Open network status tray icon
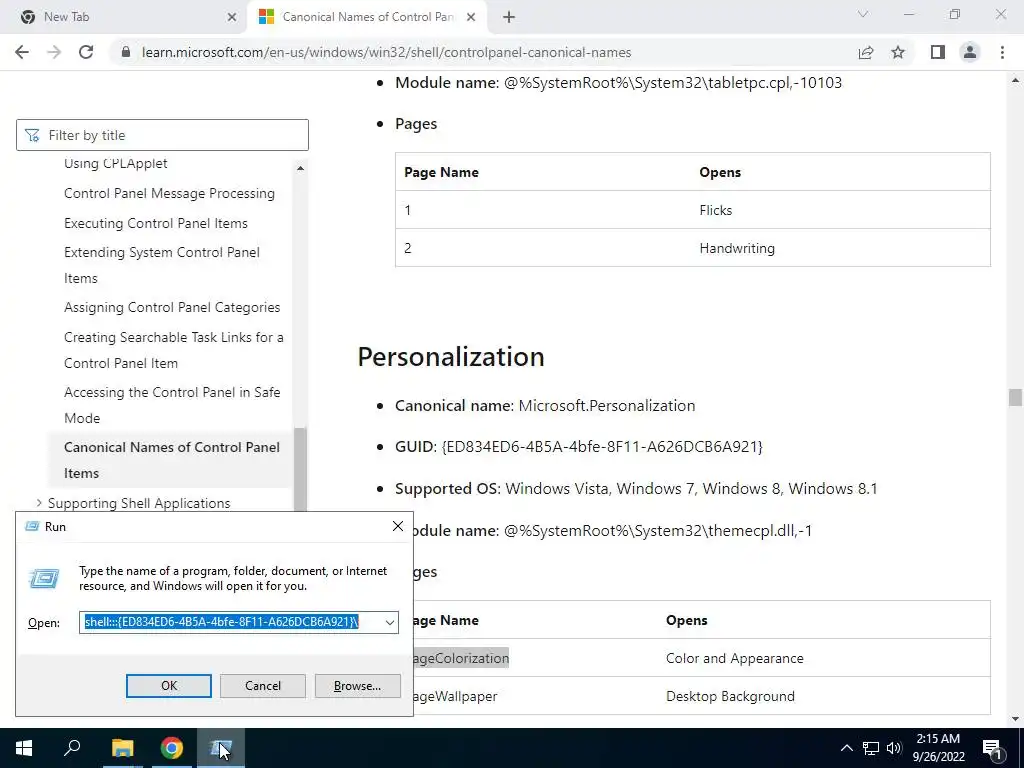Screen dimensions: 1024x768 pyautogui.click(x=871, y=748)
